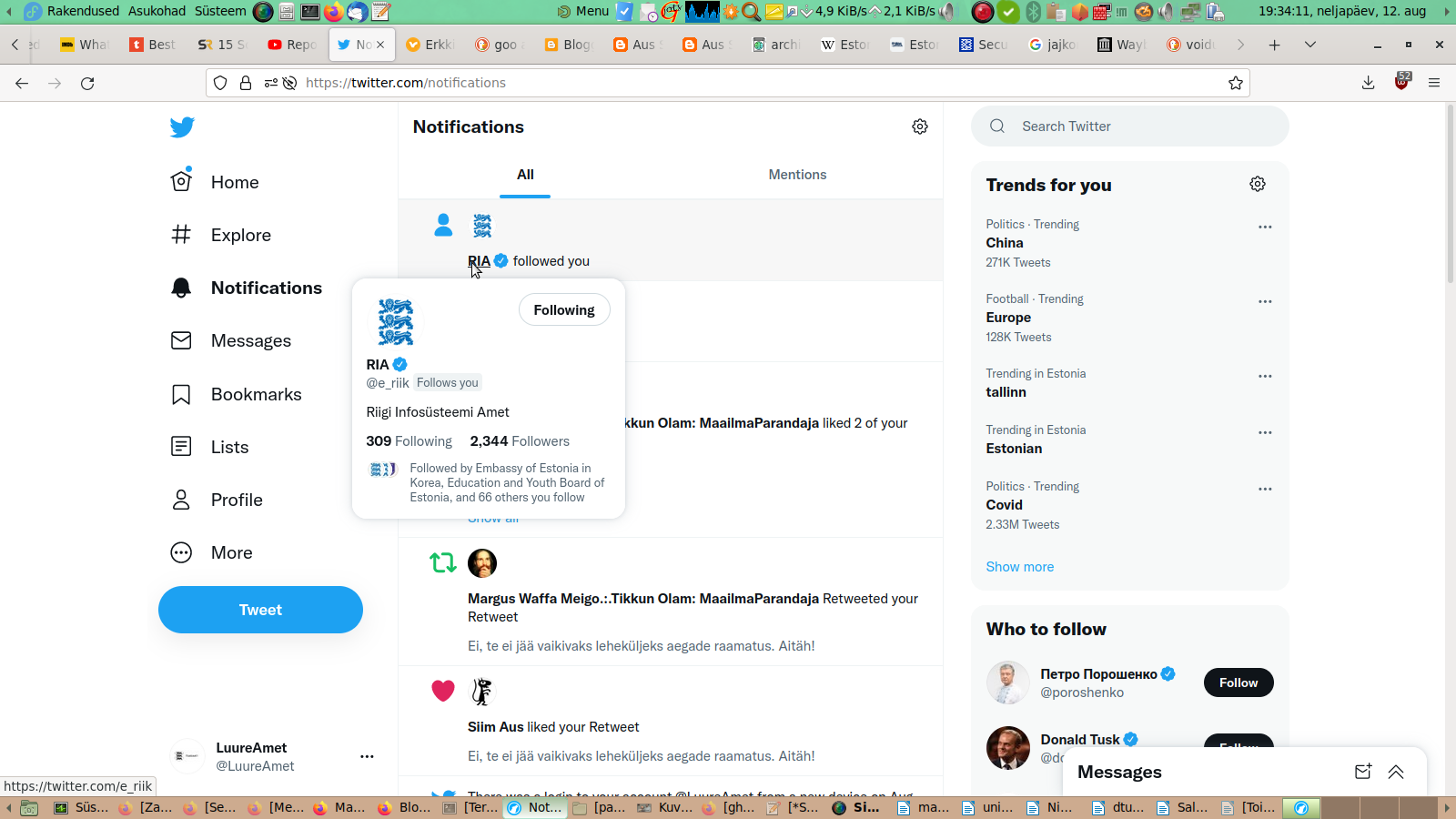Open RIA avatar in the hover card
The width and height of the screenshot is (1456, 819).
pos(396,321)
